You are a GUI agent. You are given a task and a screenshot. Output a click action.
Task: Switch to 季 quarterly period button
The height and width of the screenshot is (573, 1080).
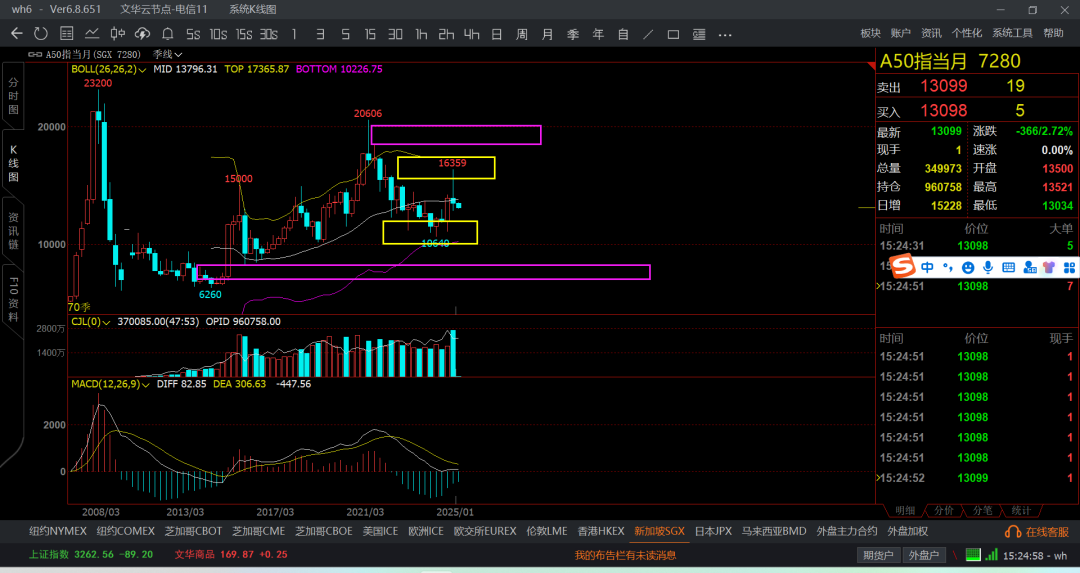(572, 34)
